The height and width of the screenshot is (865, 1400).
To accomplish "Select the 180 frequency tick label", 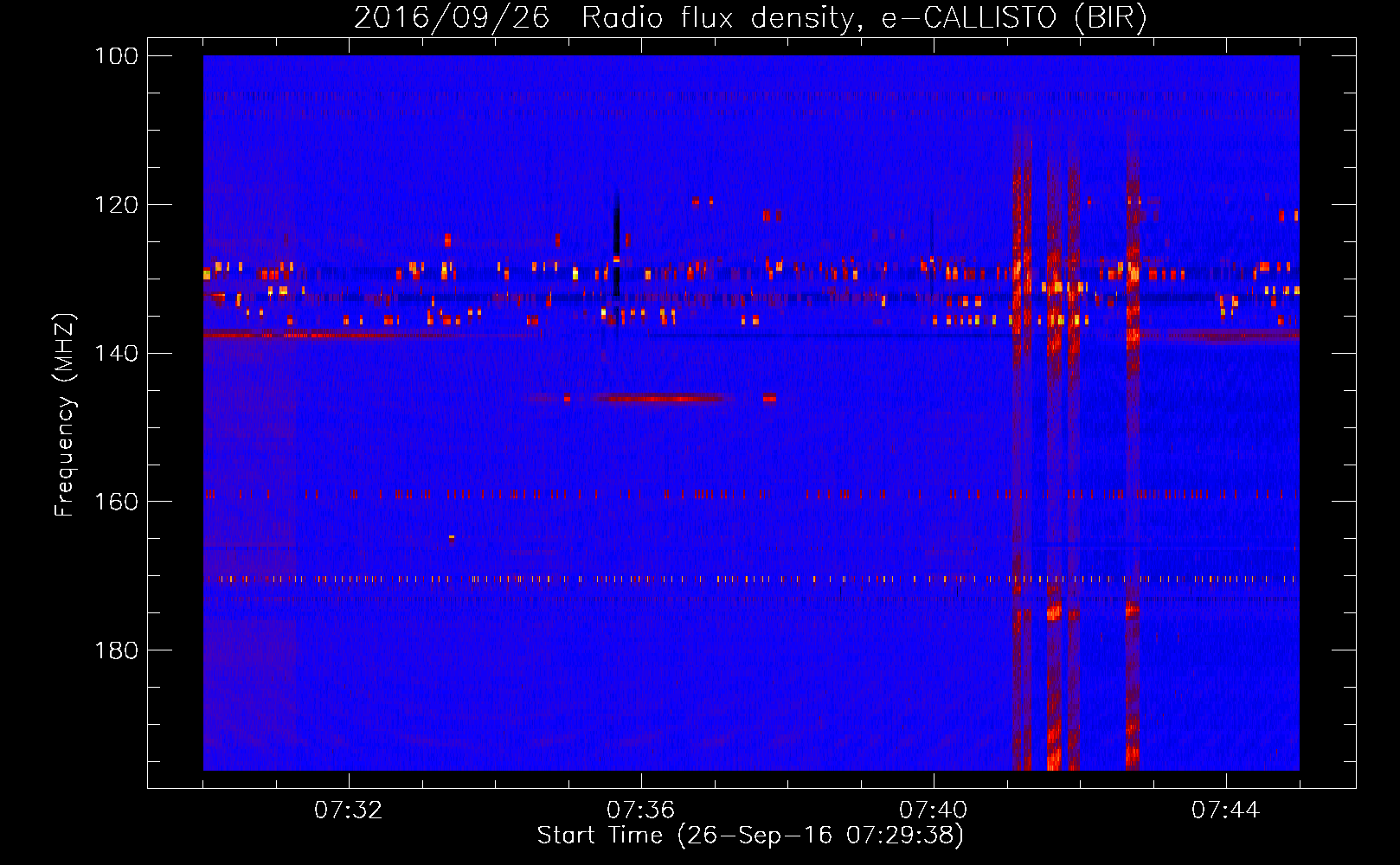I will (x=117, y=650).
